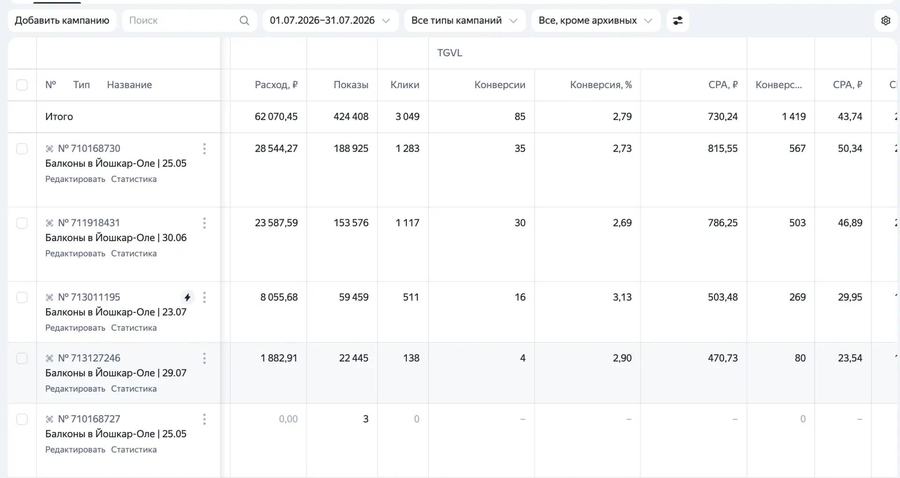900x478 pixels.
Task: Click campaign type icon beside № 710168727
Action: click(x=49, y=419)
